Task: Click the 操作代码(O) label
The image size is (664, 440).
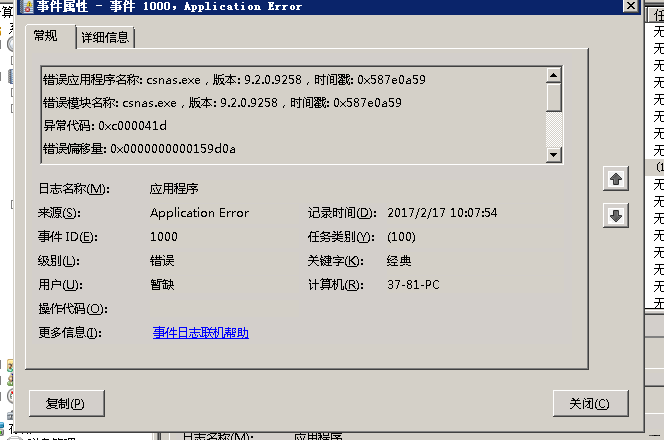Action: [73, 309]
